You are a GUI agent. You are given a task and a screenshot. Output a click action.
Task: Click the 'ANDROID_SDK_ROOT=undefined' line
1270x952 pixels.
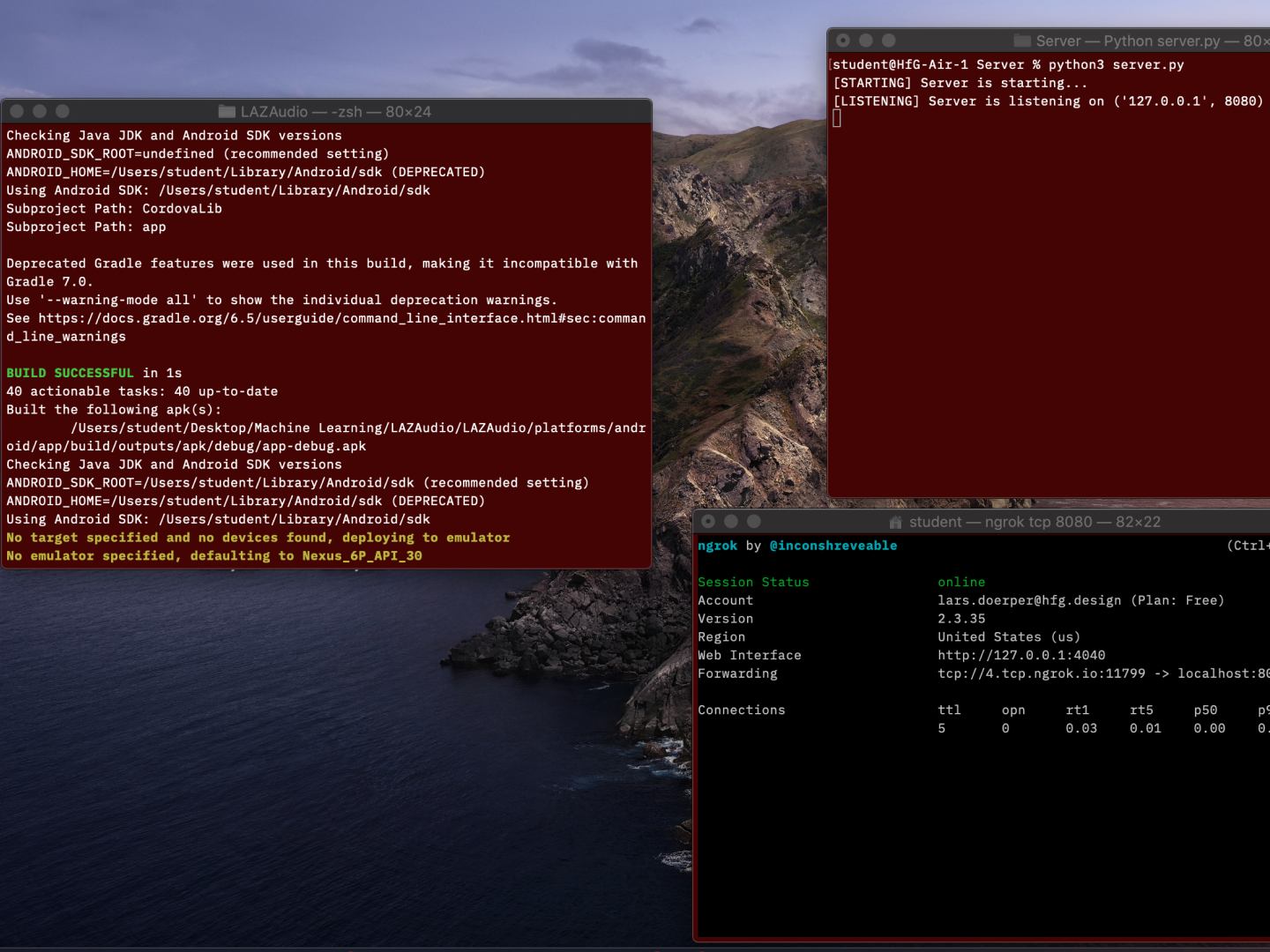coord(198,153)
